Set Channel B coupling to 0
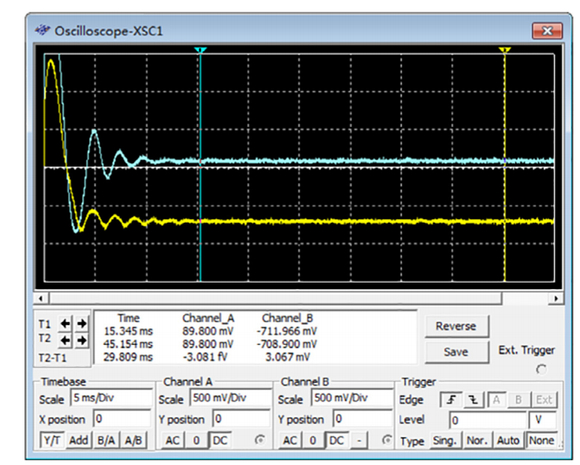 313,440
